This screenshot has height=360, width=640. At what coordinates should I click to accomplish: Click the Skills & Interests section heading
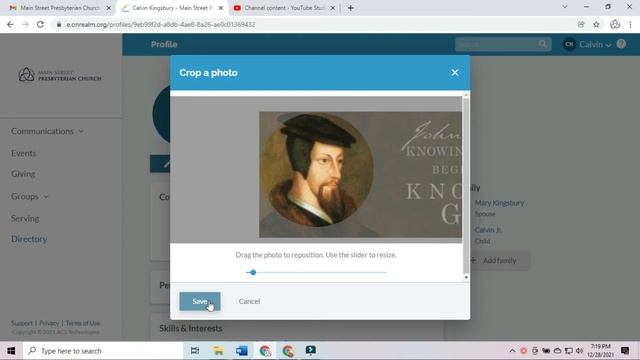[x=191, y=329]
